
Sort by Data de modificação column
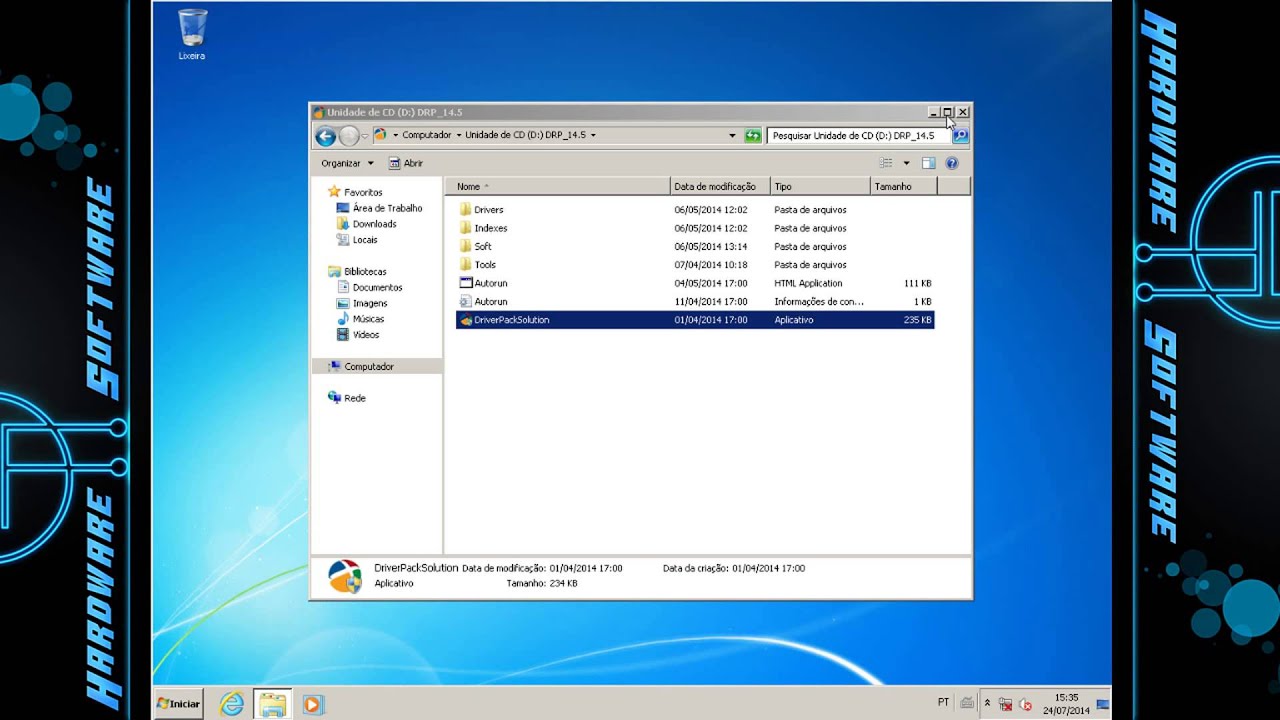pyautogui.click(x=720, y=187)
